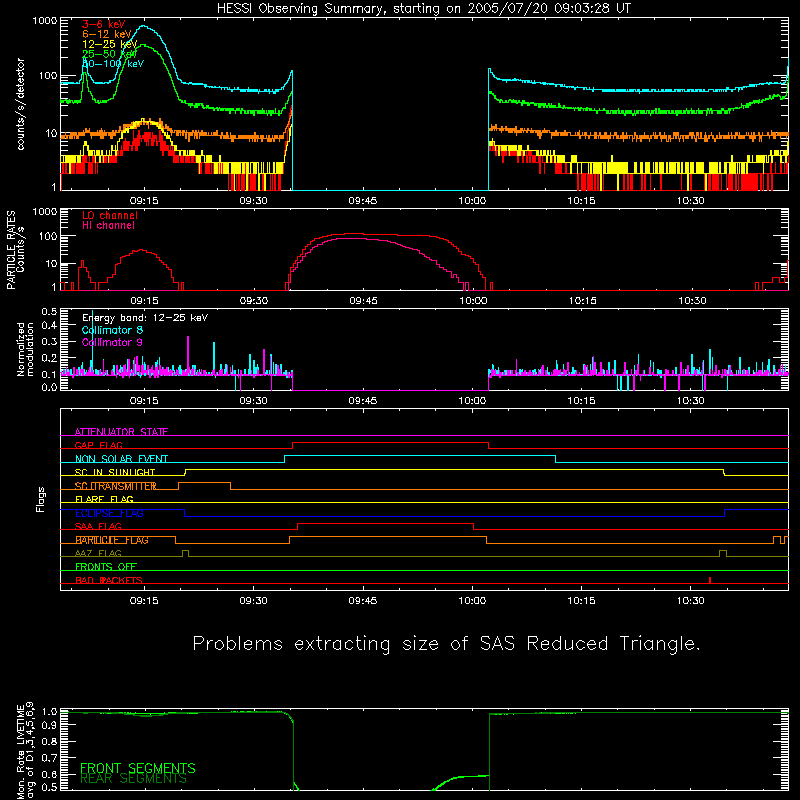Select the NON_SOLAR_EVENT flag label

[121, 459]
